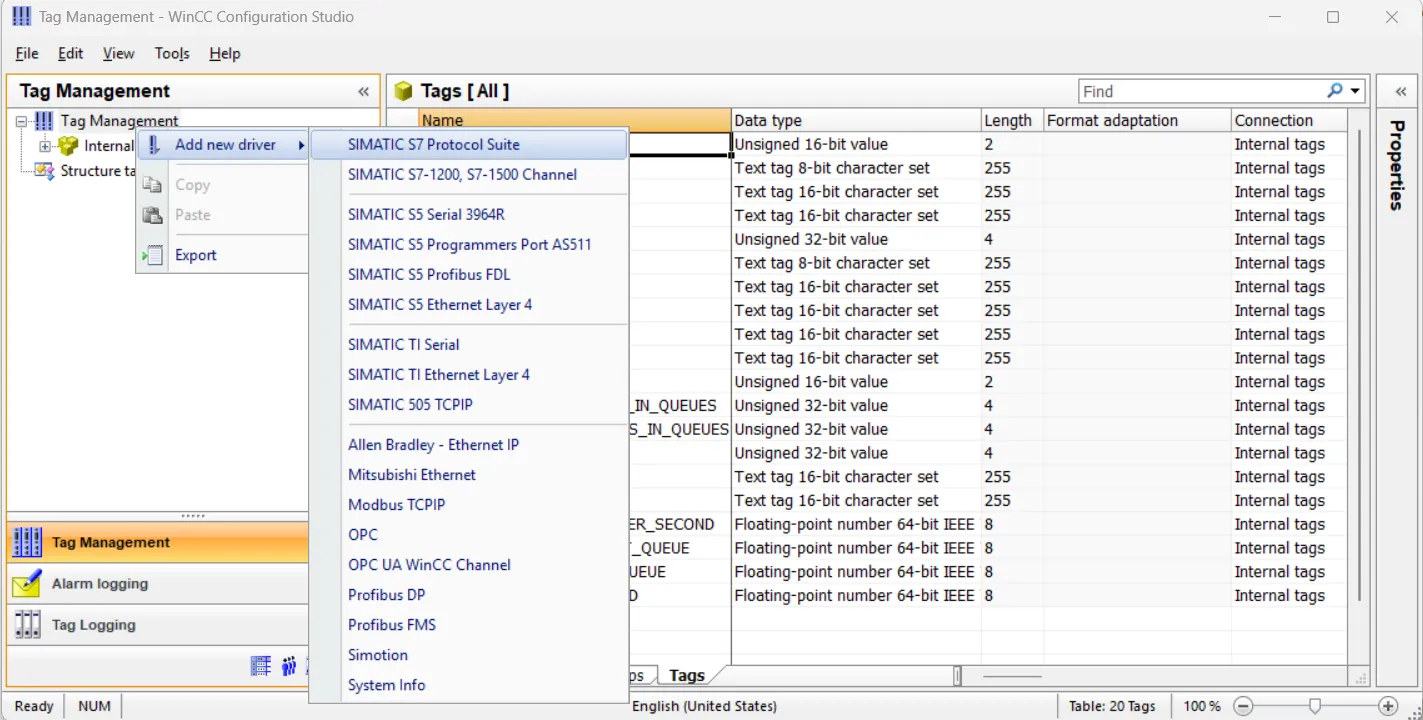Expand the Internal tags tree node

coord(45,146)
